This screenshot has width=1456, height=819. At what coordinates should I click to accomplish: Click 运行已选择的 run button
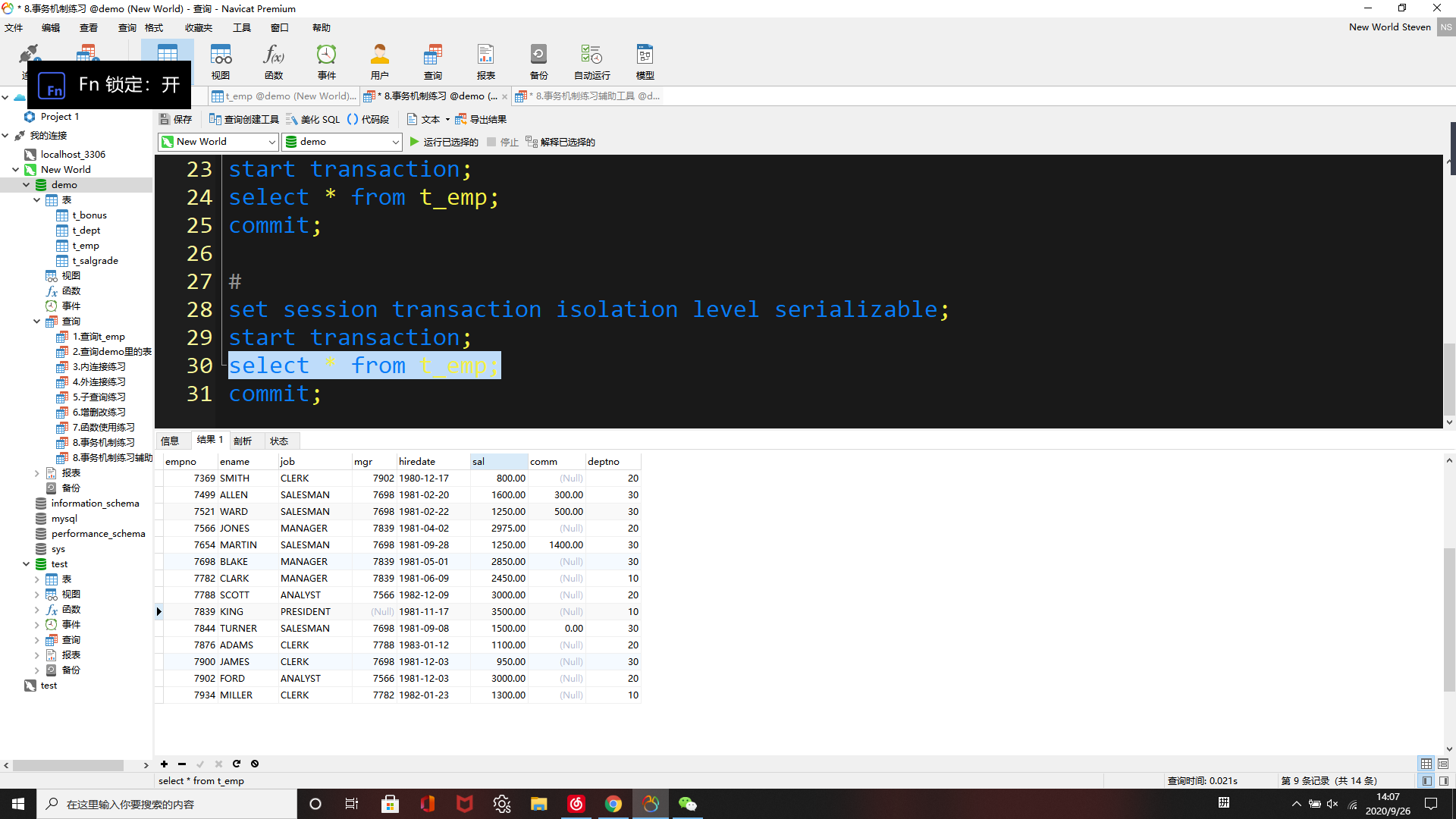click(x=444, y=142)
